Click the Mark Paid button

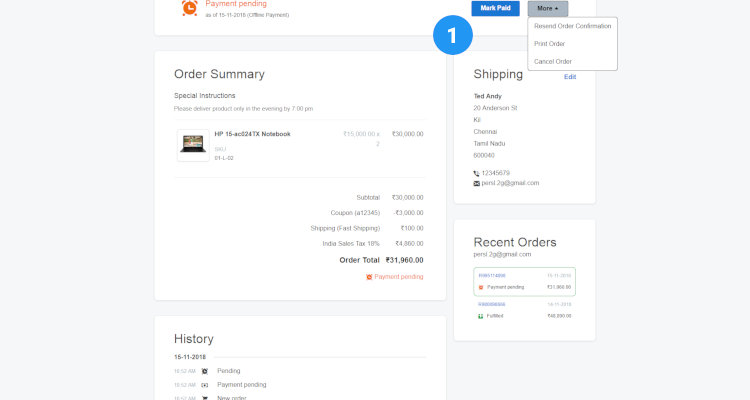click(495, 8)
